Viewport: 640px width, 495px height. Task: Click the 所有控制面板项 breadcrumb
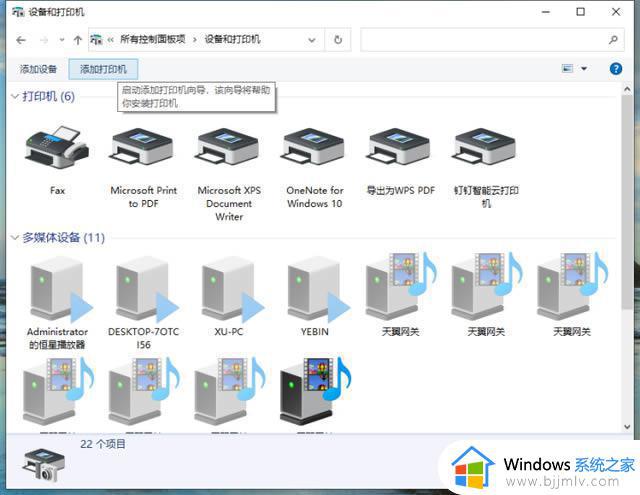click(153, 39)
